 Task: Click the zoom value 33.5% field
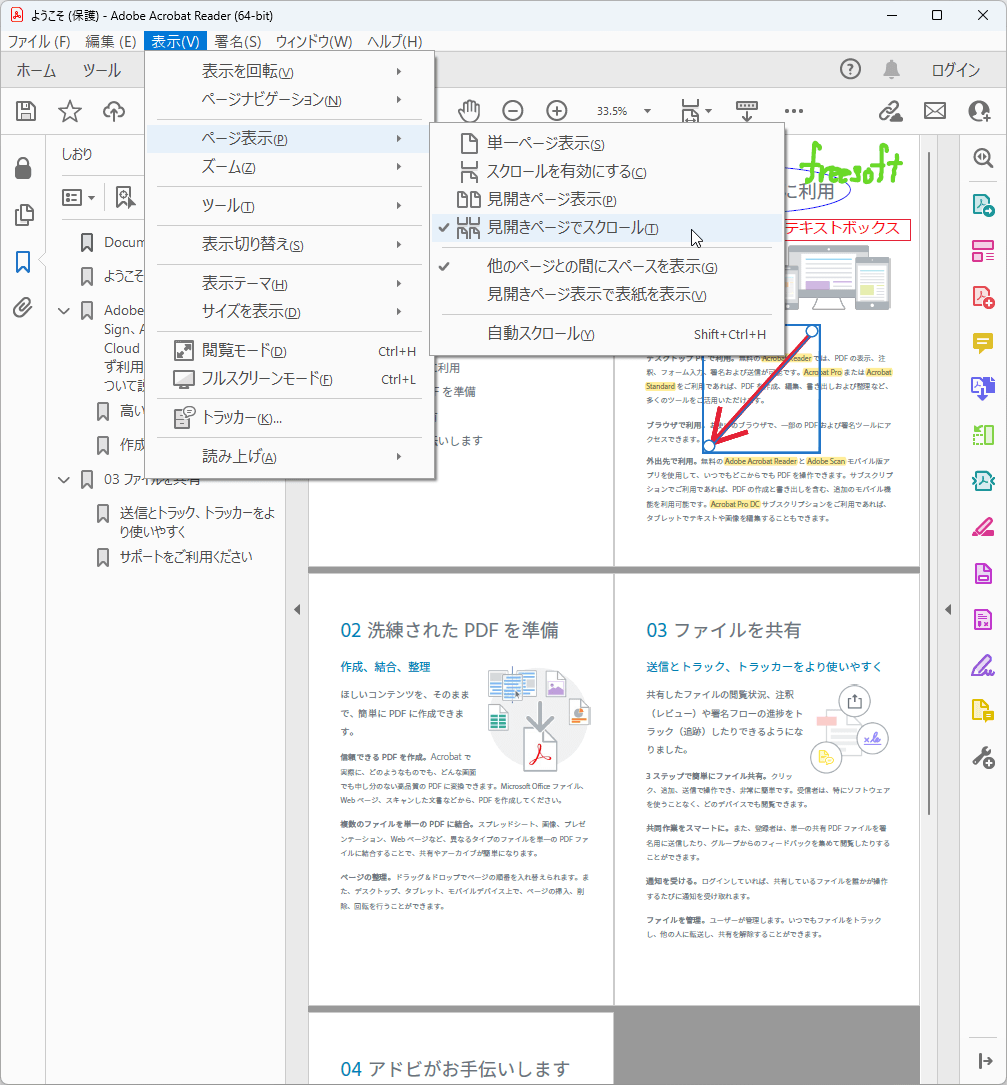pos(612,111)
